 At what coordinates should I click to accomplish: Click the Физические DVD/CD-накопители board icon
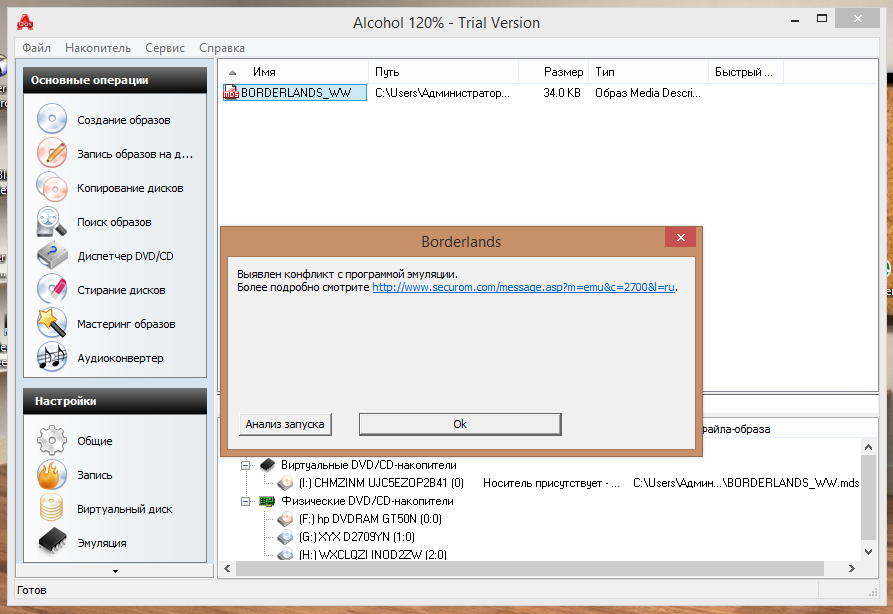tap(267, 501)
